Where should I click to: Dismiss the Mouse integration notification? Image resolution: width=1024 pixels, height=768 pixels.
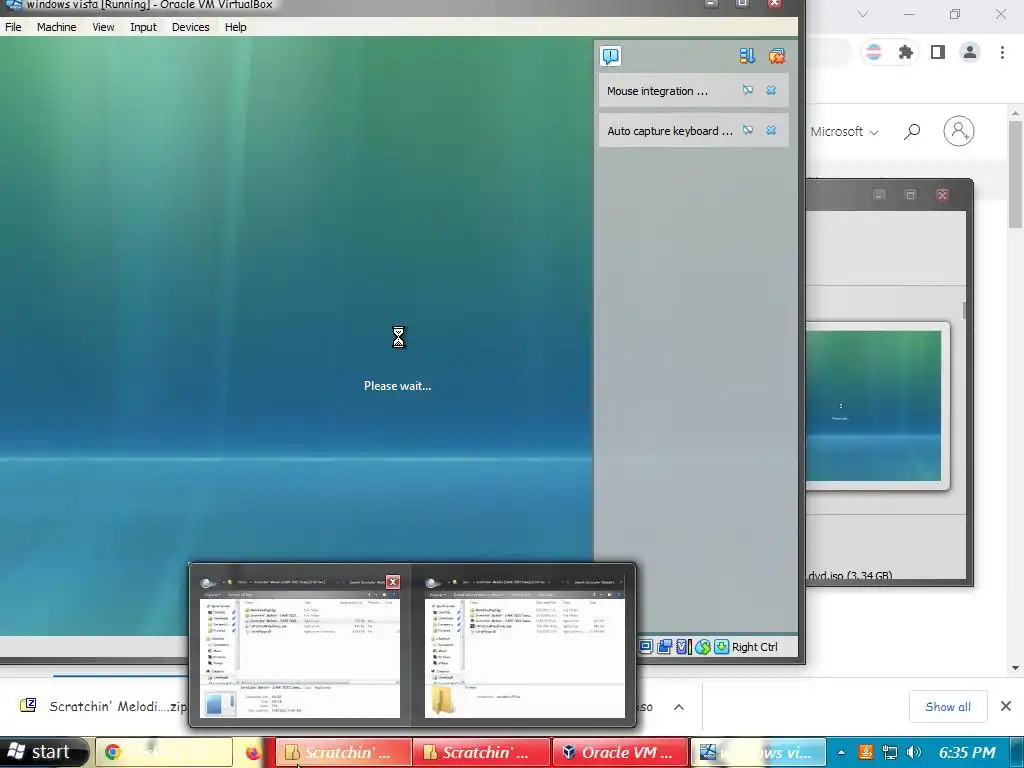(771, 90)
